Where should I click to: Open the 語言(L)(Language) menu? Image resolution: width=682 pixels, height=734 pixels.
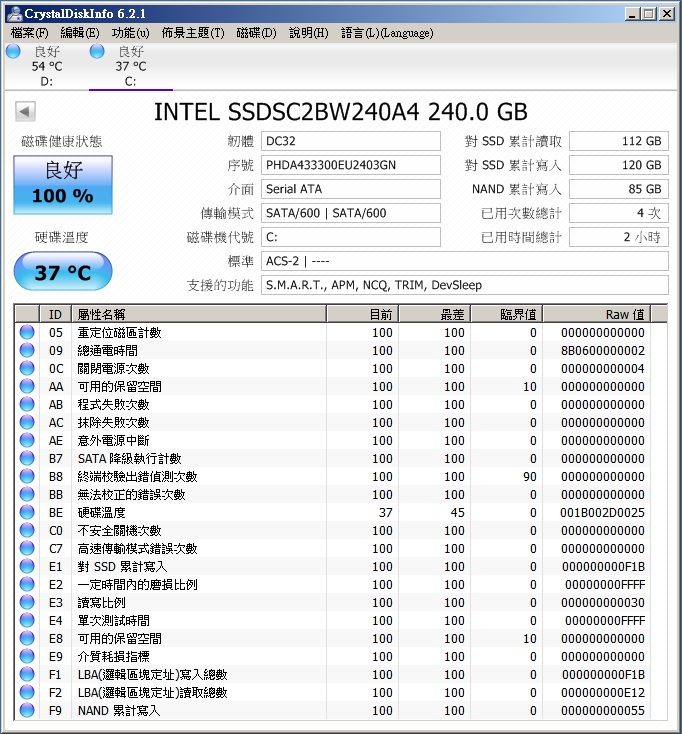pos(387,33)
